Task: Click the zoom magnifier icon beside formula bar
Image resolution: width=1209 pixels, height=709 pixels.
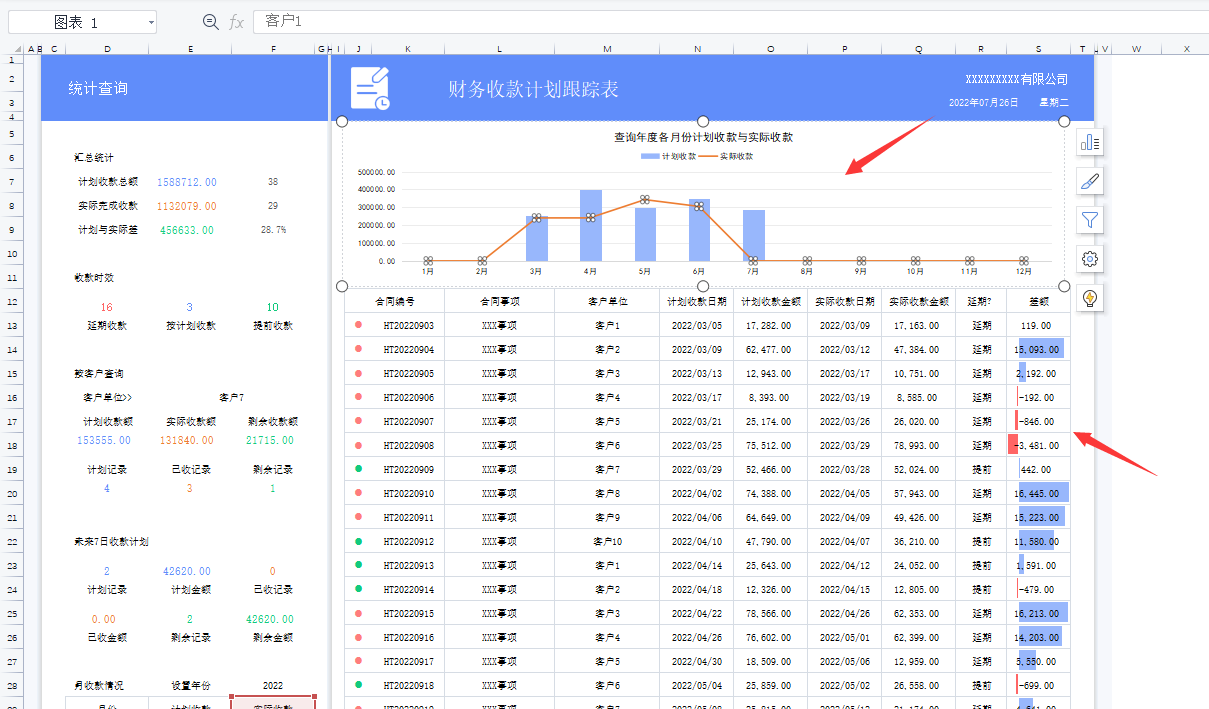Action: point(210,21)
